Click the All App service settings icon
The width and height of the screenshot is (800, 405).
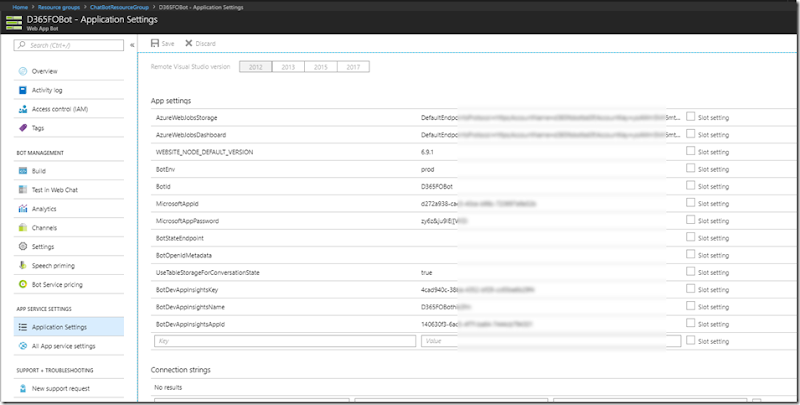click(22, 346)
